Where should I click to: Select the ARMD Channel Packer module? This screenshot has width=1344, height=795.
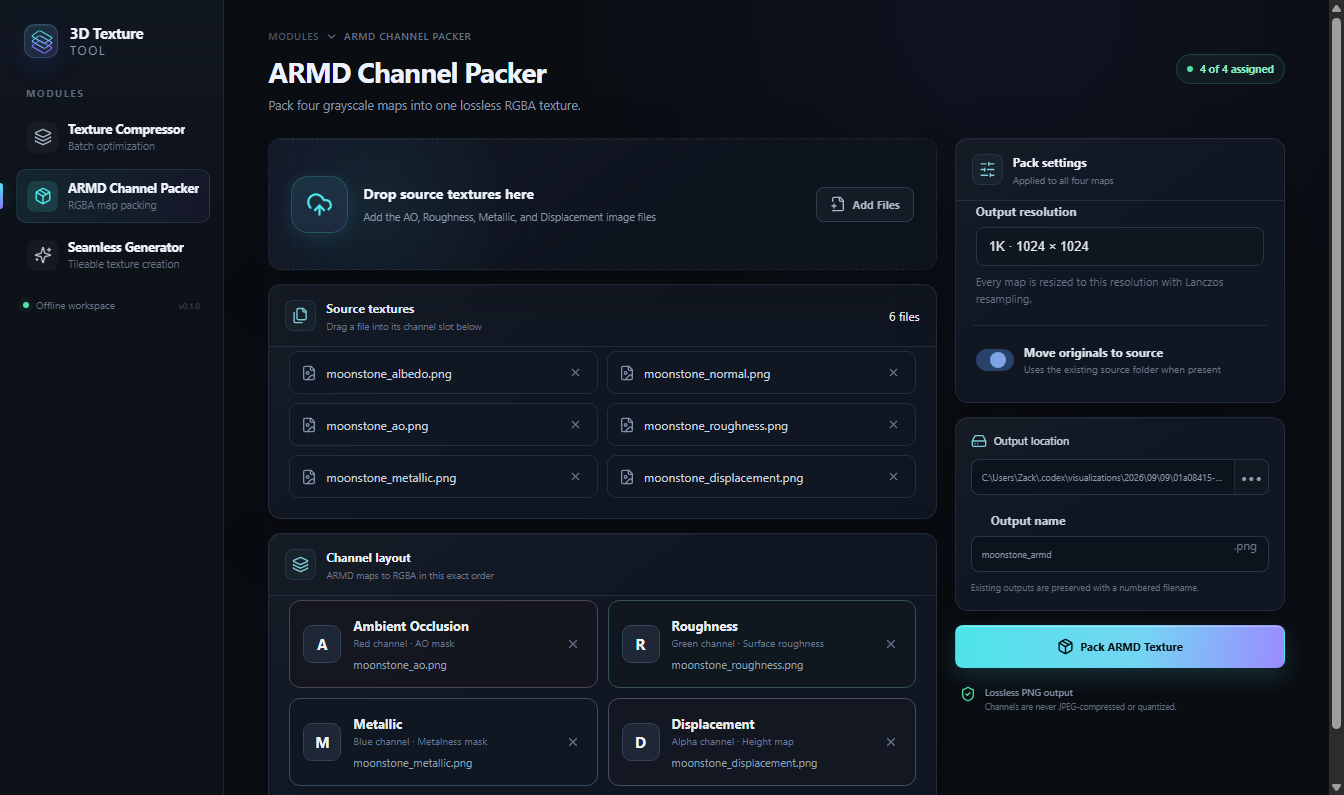click(113, 196)
